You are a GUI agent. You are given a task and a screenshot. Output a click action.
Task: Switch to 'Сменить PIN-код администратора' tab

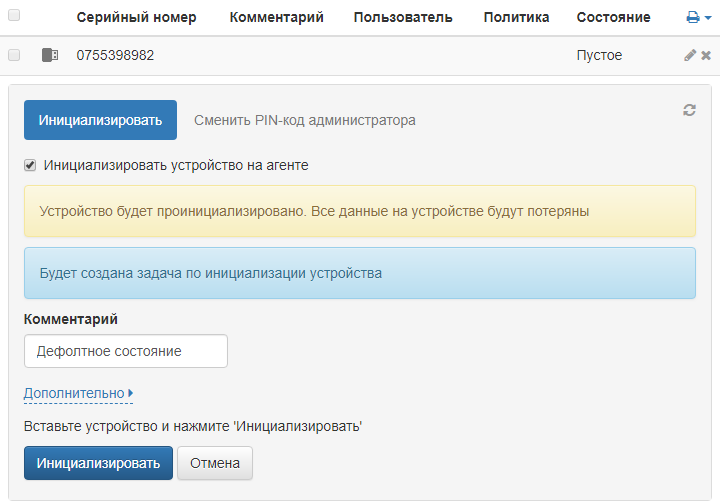(x=304, y=120)
